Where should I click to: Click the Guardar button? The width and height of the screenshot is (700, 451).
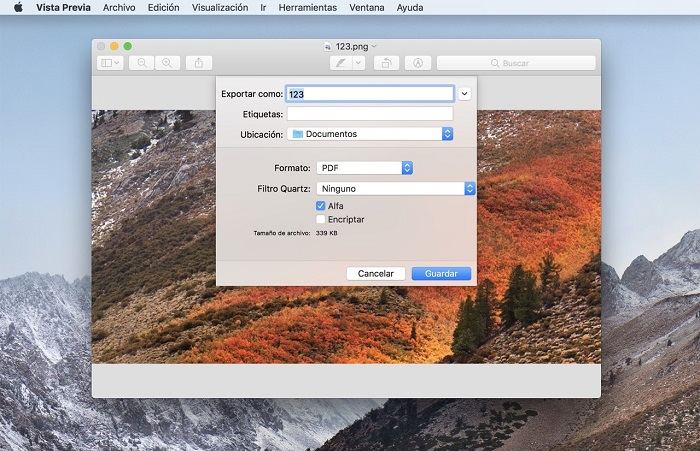441,273
